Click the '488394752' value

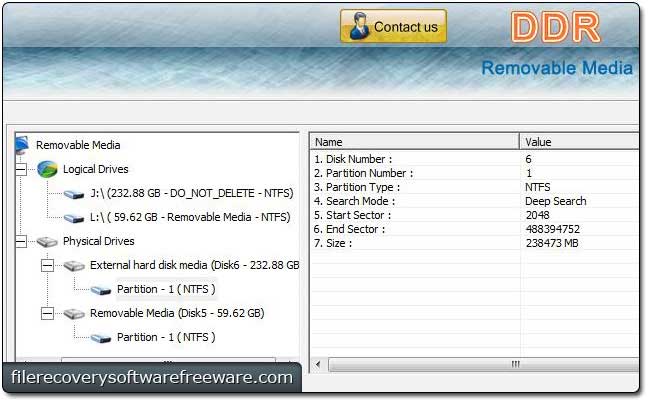point(553,229)
